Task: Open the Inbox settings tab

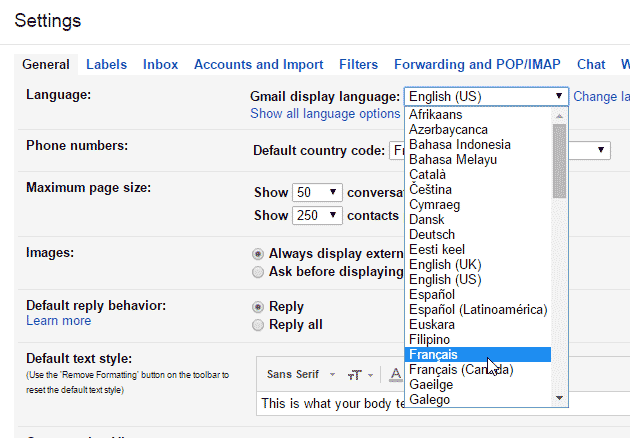Action: click(x=160, y=64)
